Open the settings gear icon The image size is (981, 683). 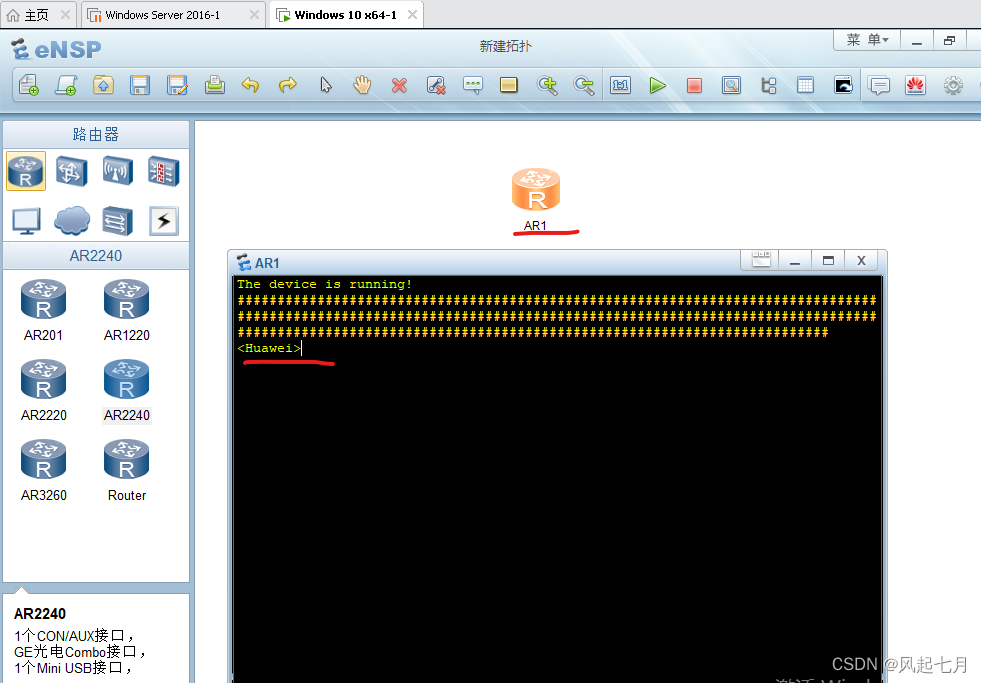953,85
